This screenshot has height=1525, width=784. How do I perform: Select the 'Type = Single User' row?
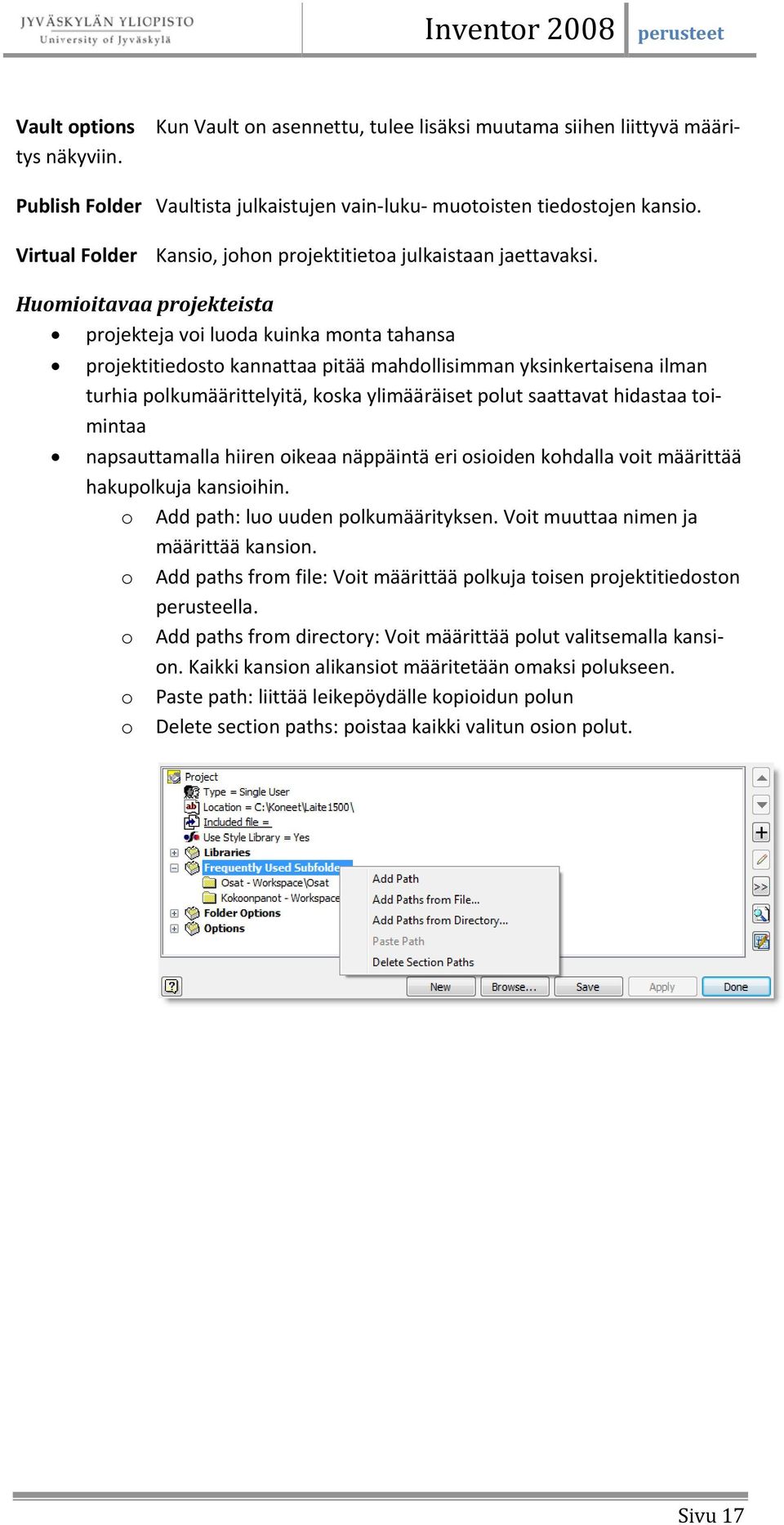[246, 791]
